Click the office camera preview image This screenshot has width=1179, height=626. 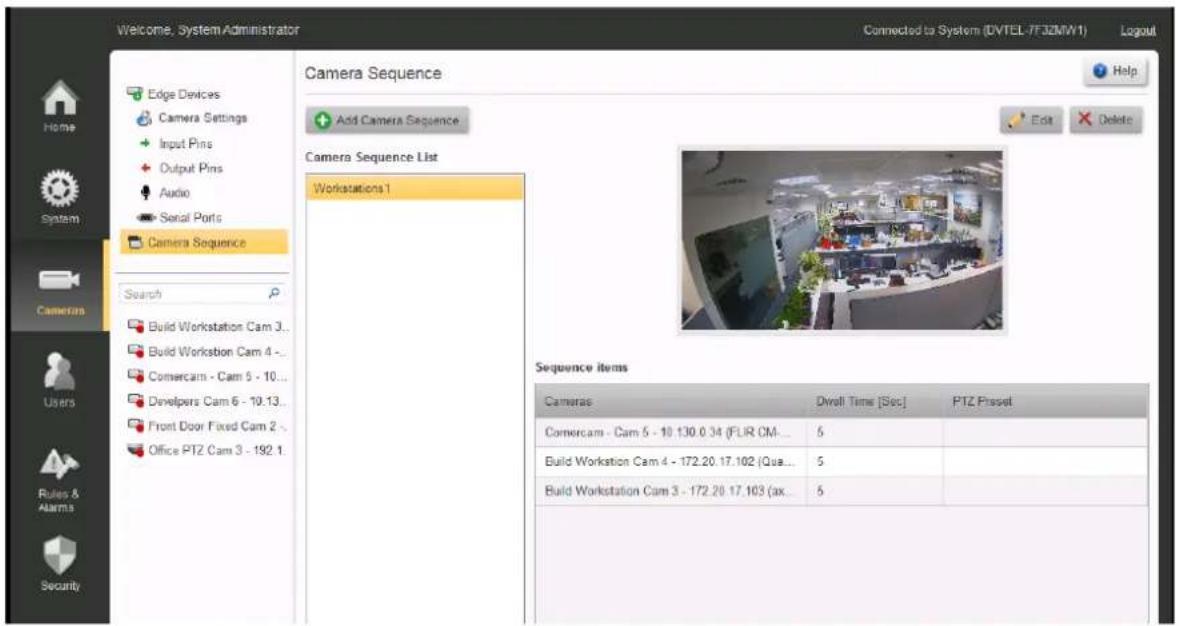click(842, 240)
